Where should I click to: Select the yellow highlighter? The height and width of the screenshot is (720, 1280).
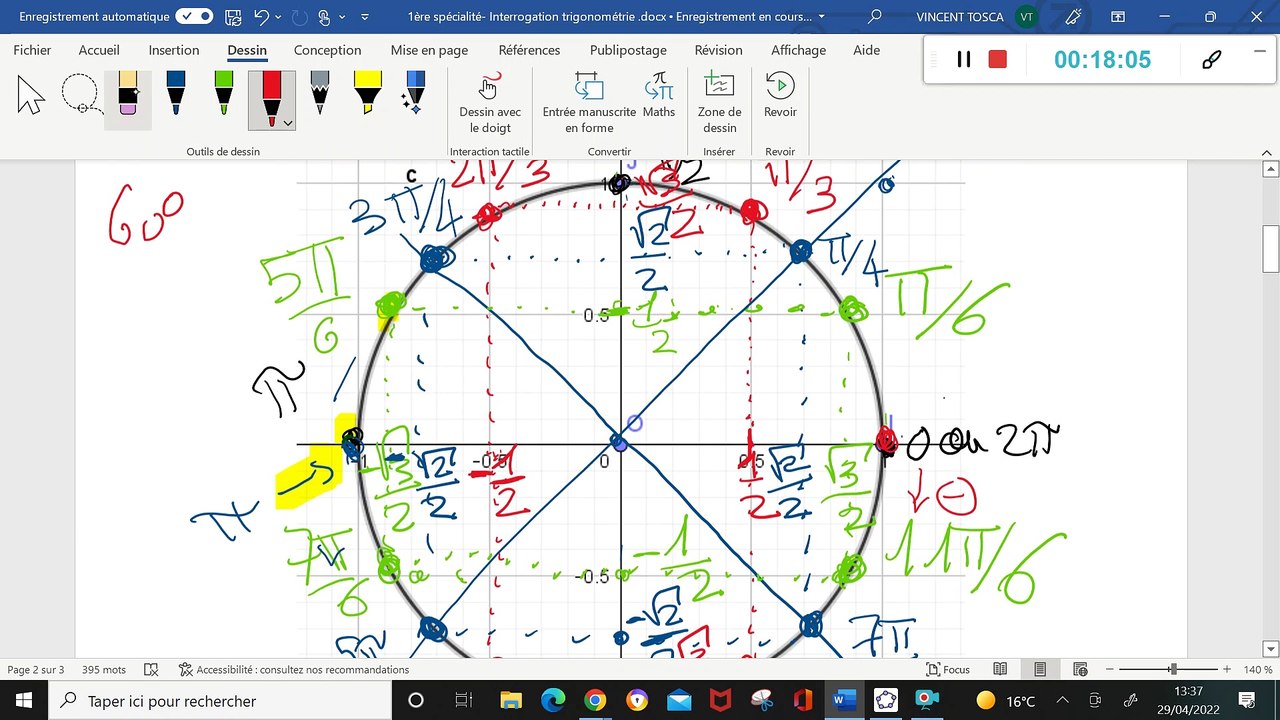pos(367,95)
